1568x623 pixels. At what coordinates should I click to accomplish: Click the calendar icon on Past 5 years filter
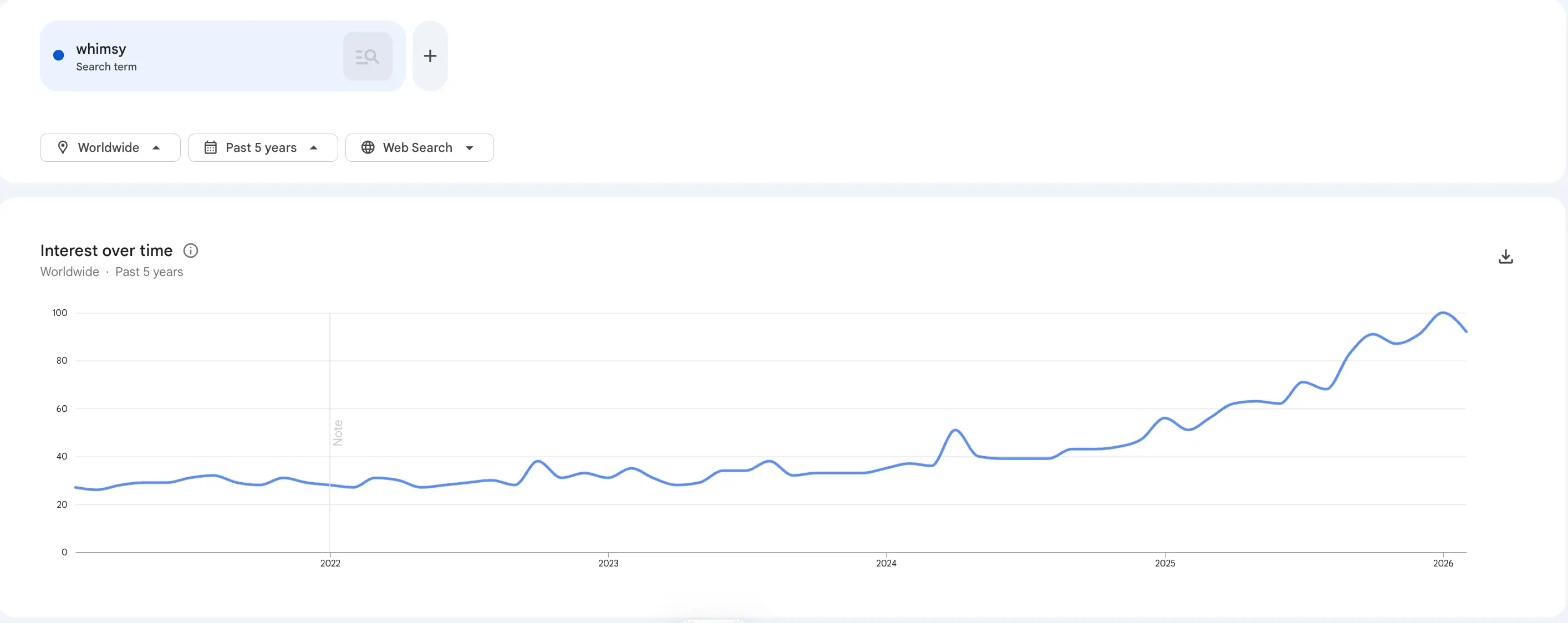coord(211,147)
